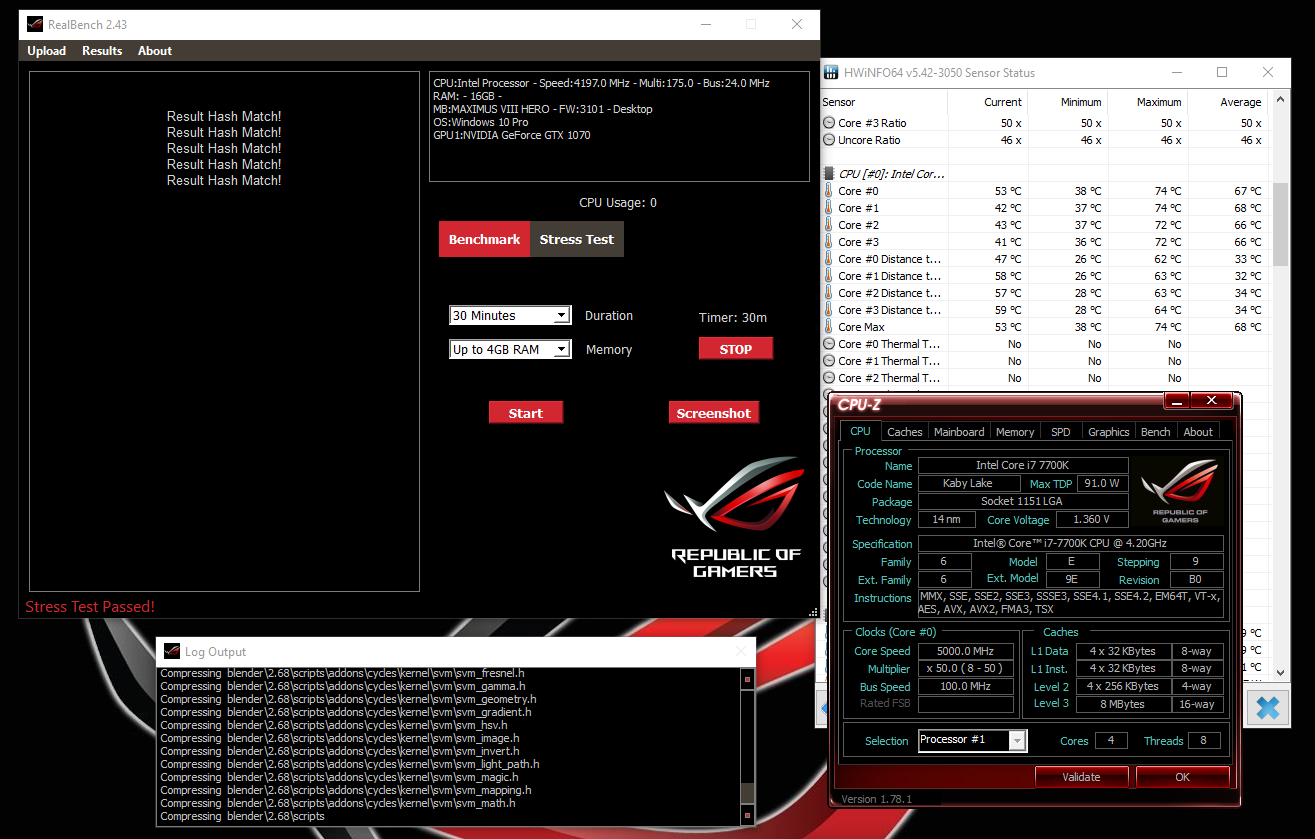
Task: Click the '1.360 V' core voltage value in CPU-Z
Action: 1092,520
